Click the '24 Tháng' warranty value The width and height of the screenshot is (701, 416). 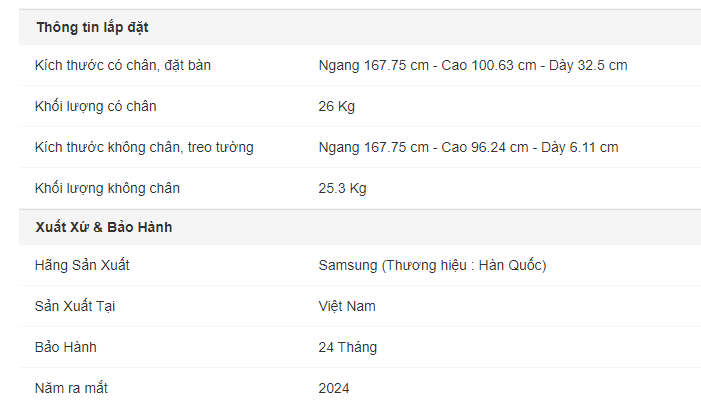click(x=348, y=347)
